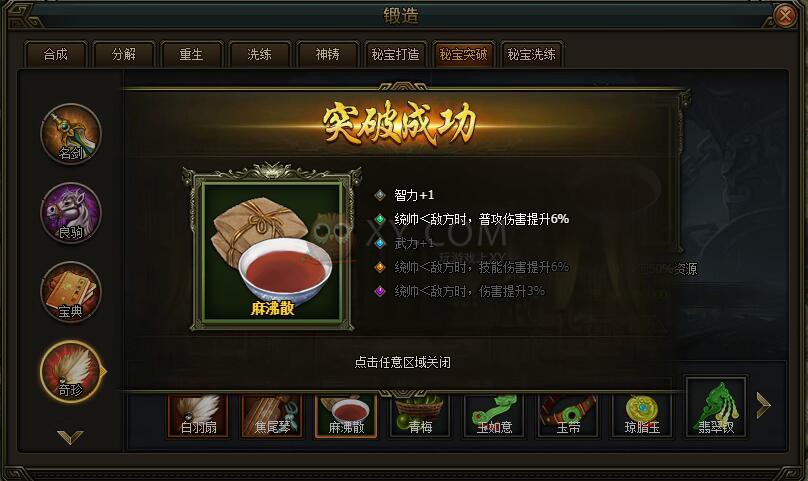Select the 青梅 plum basket item
Screen dimensions: 808x481
pyautogui.click(x=420, y=416)
